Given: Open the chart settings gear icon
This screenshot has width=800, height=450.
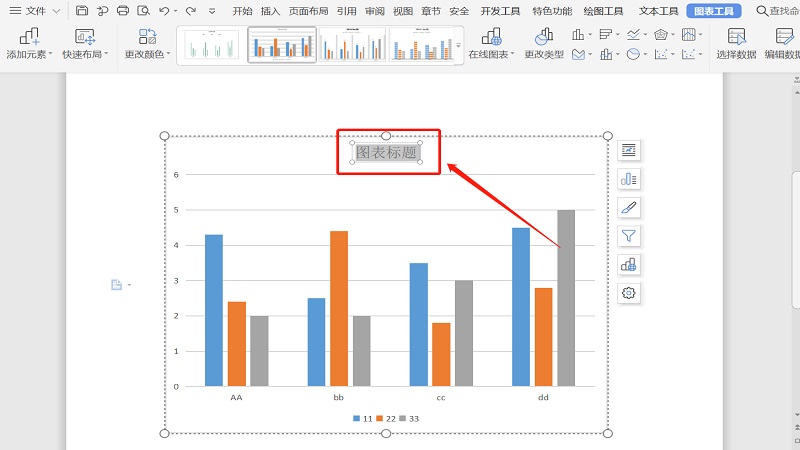Looking at the screenshot, I should (629, 293).
